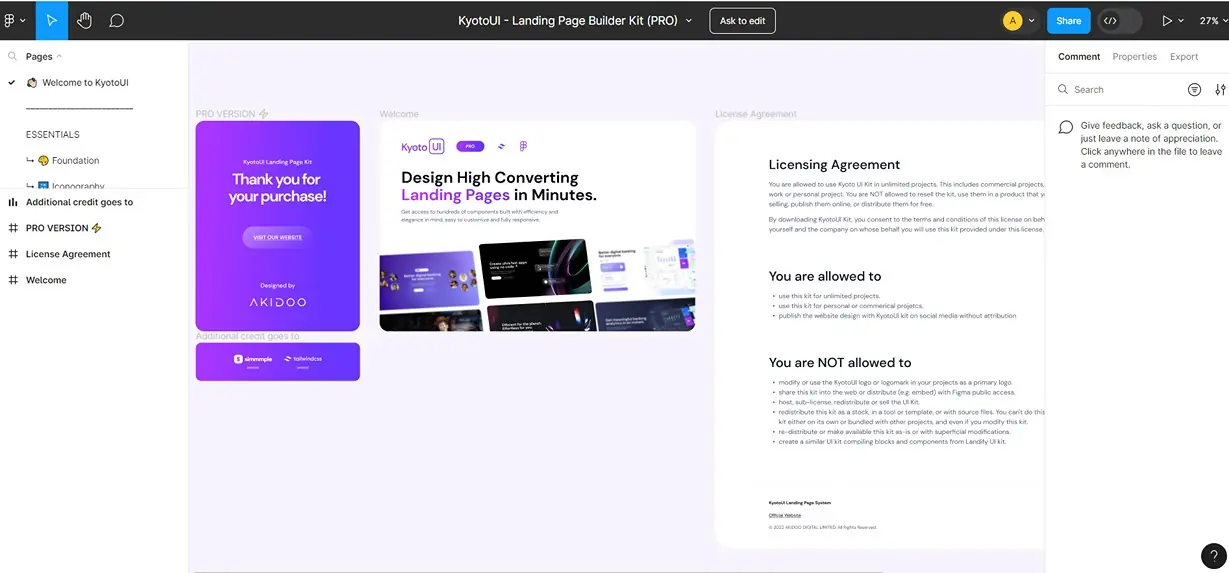The image size is (1229, 573).
Task: Open the comment sort settings icon
Action: (1220, 89)
